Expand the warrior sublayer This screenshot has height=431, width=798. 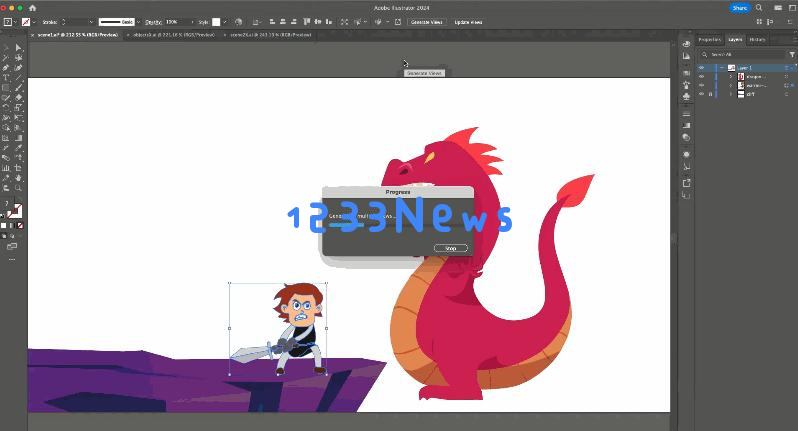point(731,85)
